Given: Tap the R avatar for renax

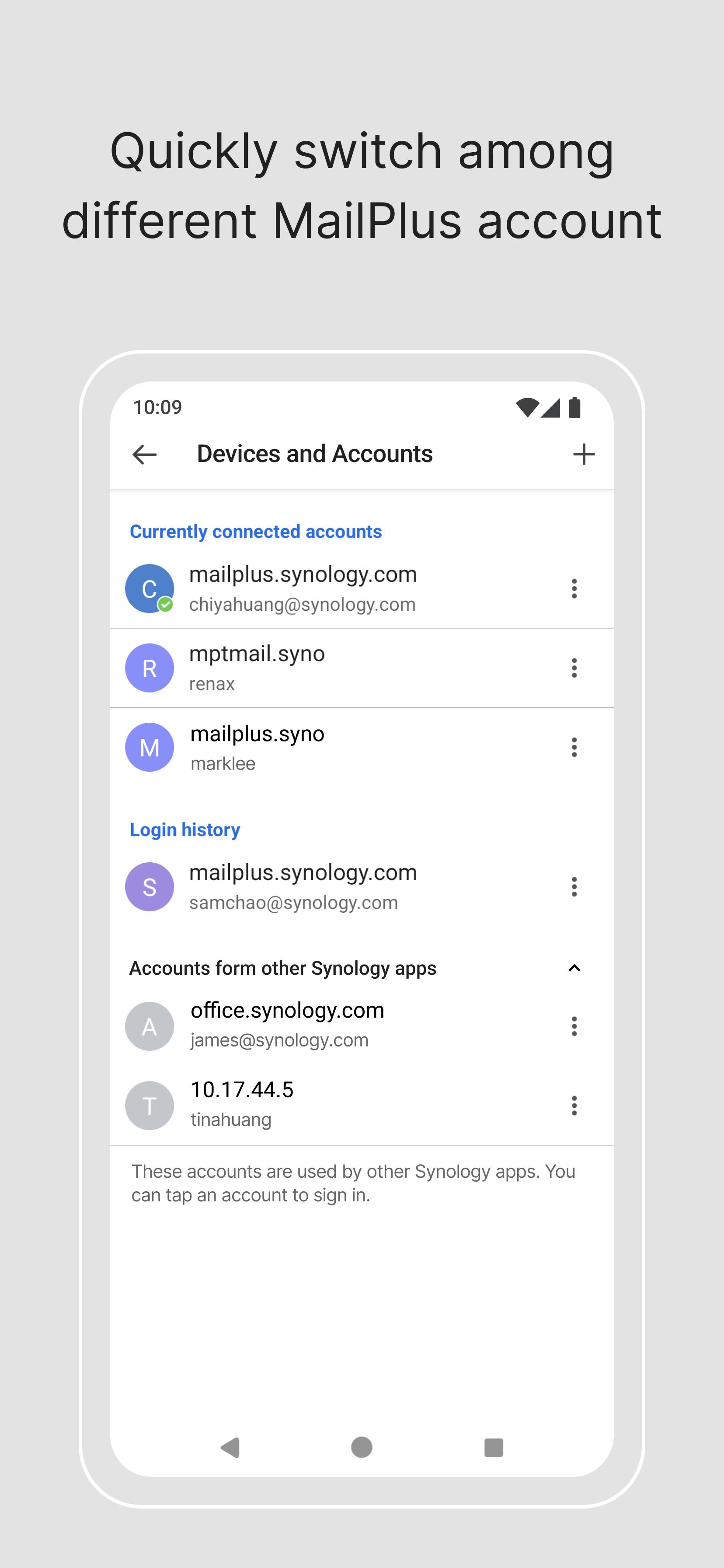Looking at the screenshot, I should point(150,668).
